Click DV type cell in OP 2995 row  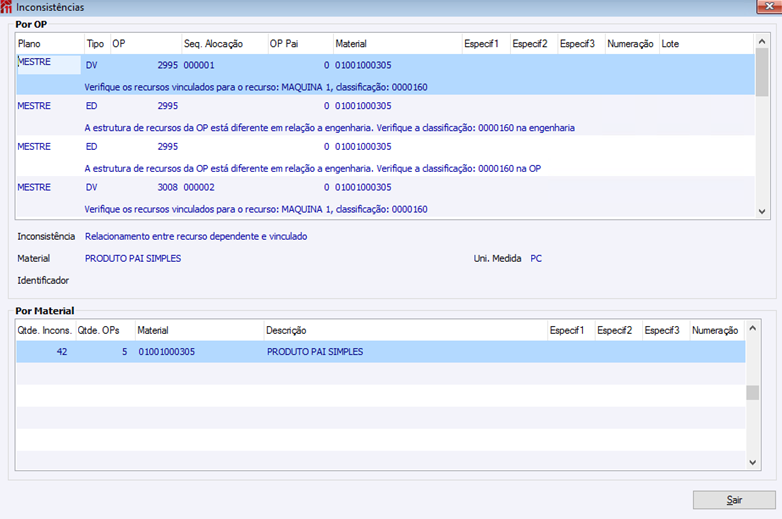[x=92, y=65]
